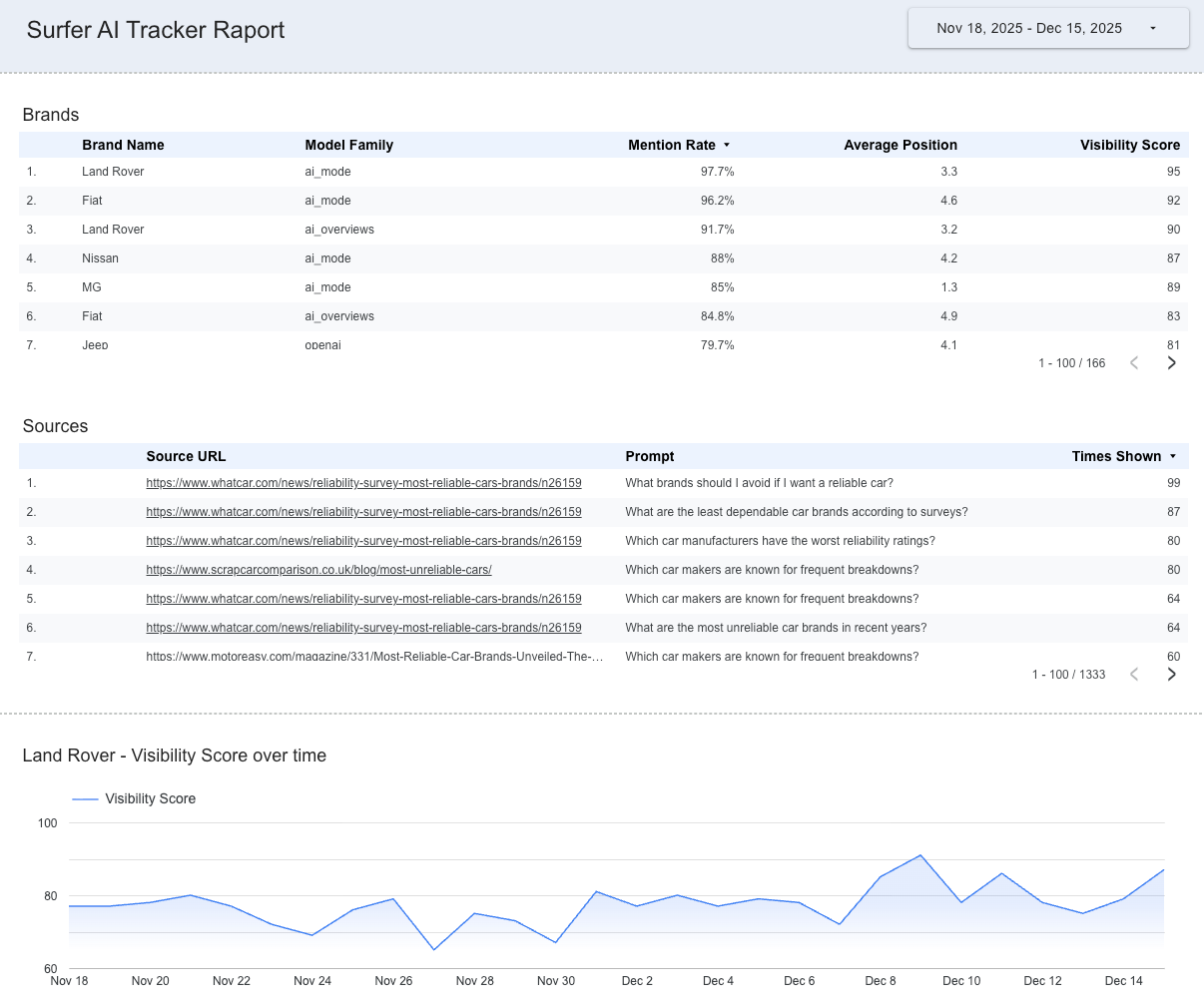Click the Source URL column header
Screen dimensions: 1204x1007
(x=186, y=456)
